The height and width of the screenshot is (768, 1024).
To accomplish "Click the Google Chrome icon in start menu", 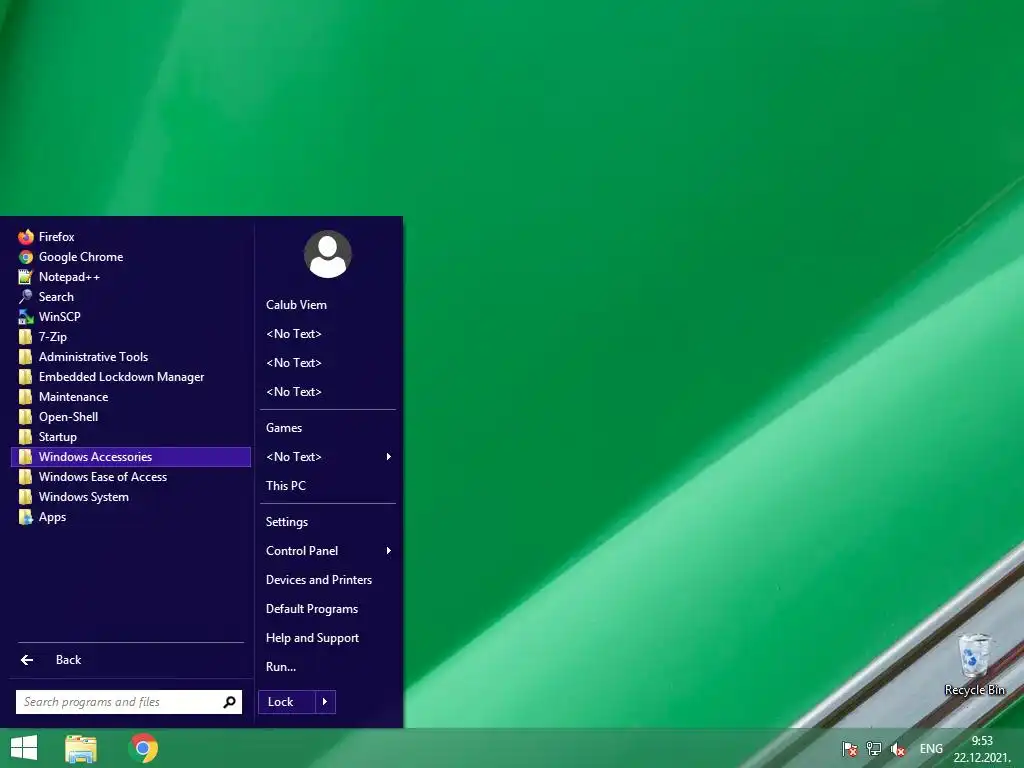I will (25, 257).
